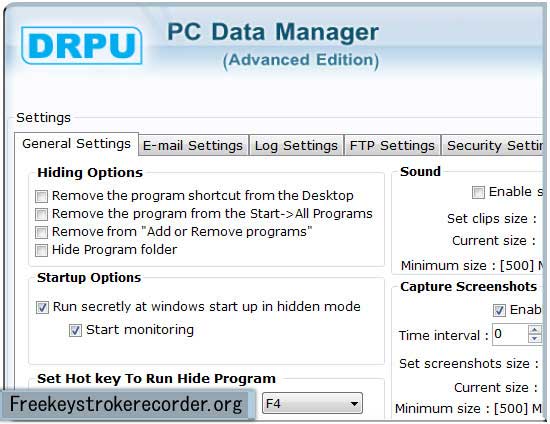Go to Security Settings tab

(x=492, y=146)
